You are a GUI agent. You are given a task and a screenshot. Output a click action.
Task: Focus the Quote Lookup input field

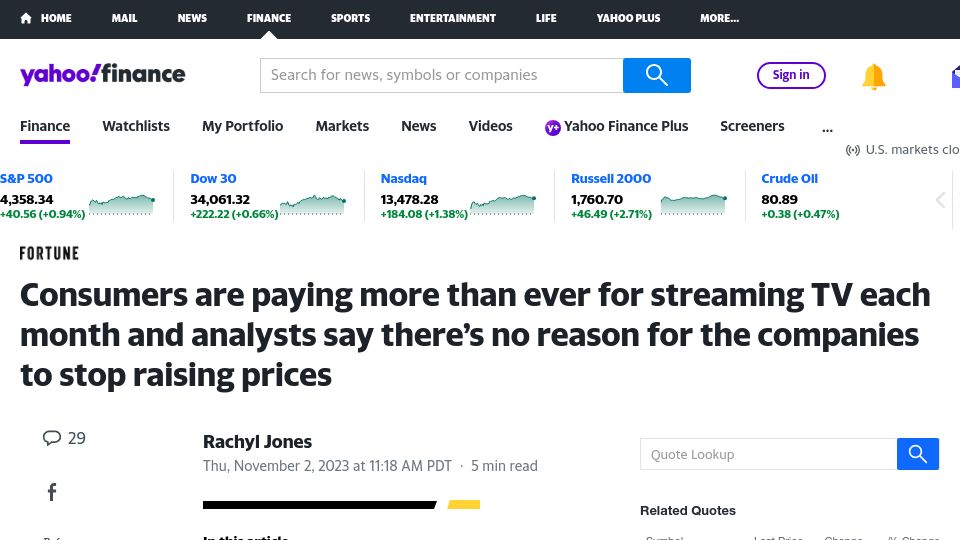click(x=768, y=454)
